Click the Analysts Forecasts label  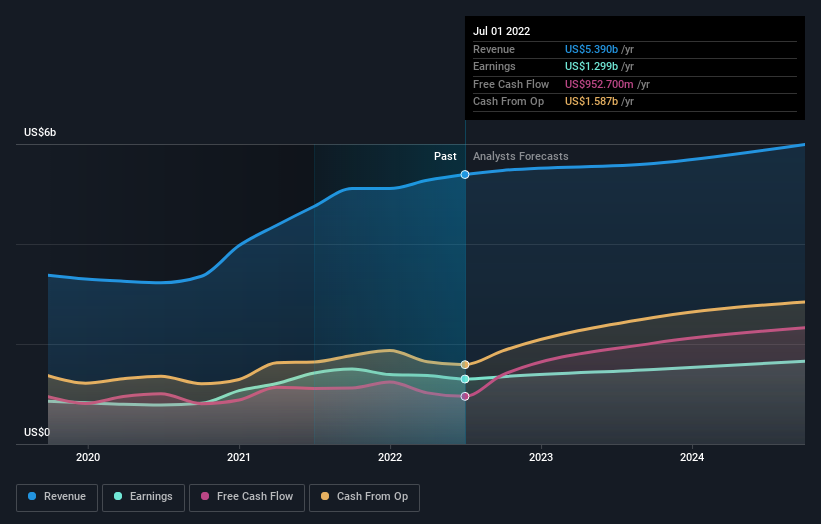[x=520, y=157]
